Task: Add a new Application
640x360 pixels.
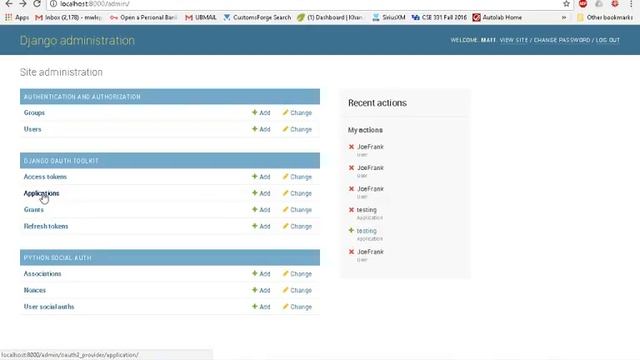Action: pos(261,193)
